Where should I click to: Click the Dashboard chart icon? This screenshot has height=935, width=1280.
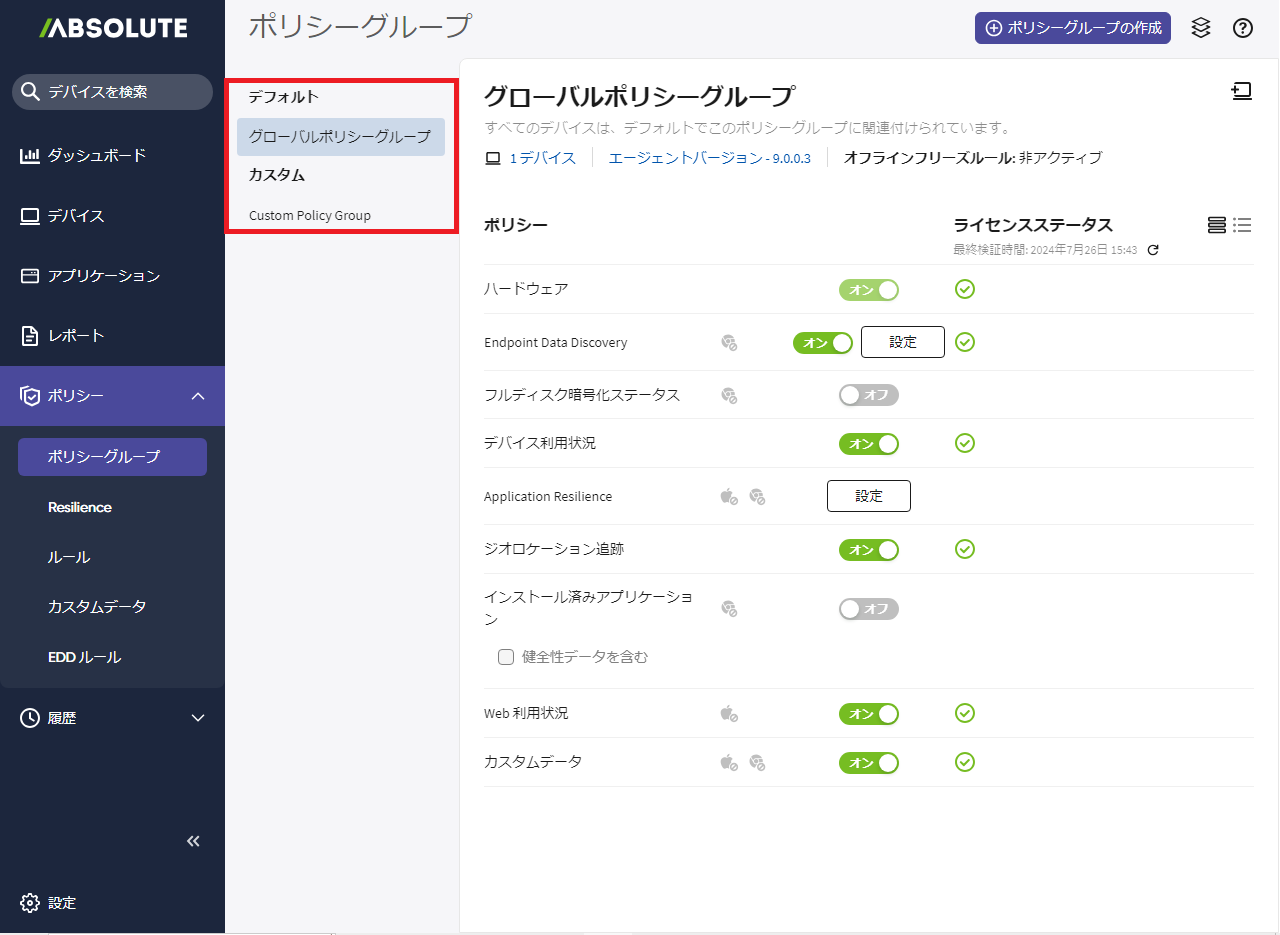click(x=30, y=155)
